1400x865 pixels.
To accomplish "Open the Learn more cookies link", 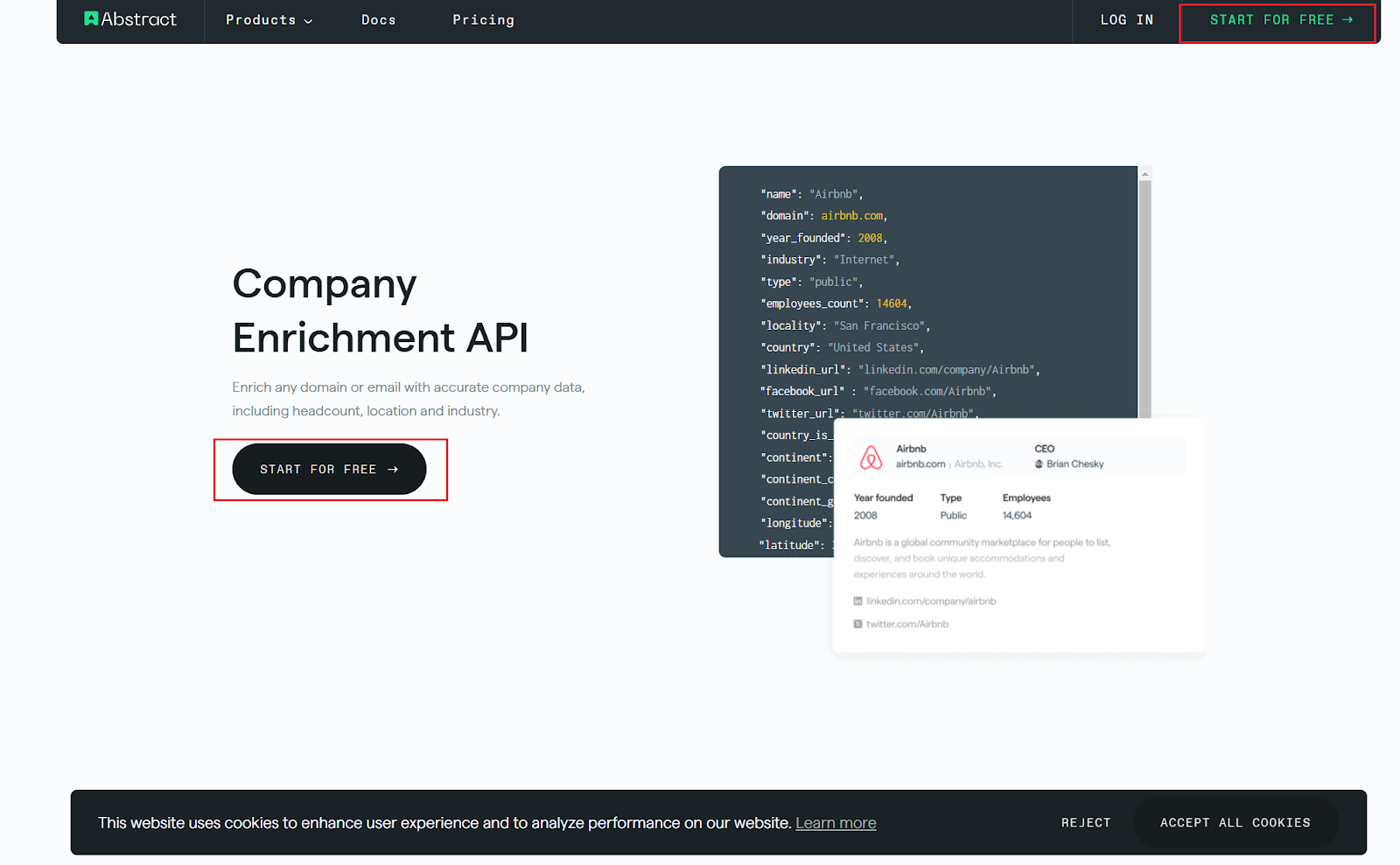I will pos(835,822).
